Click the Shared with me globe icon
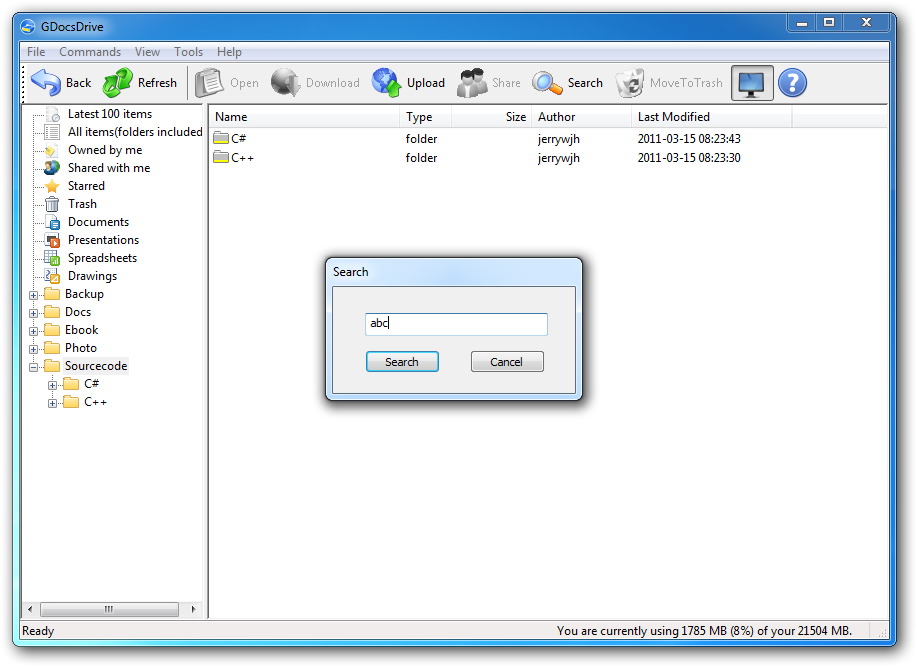Image resolution: width=917 pixels, height=667 pixels. coord(52,168)
